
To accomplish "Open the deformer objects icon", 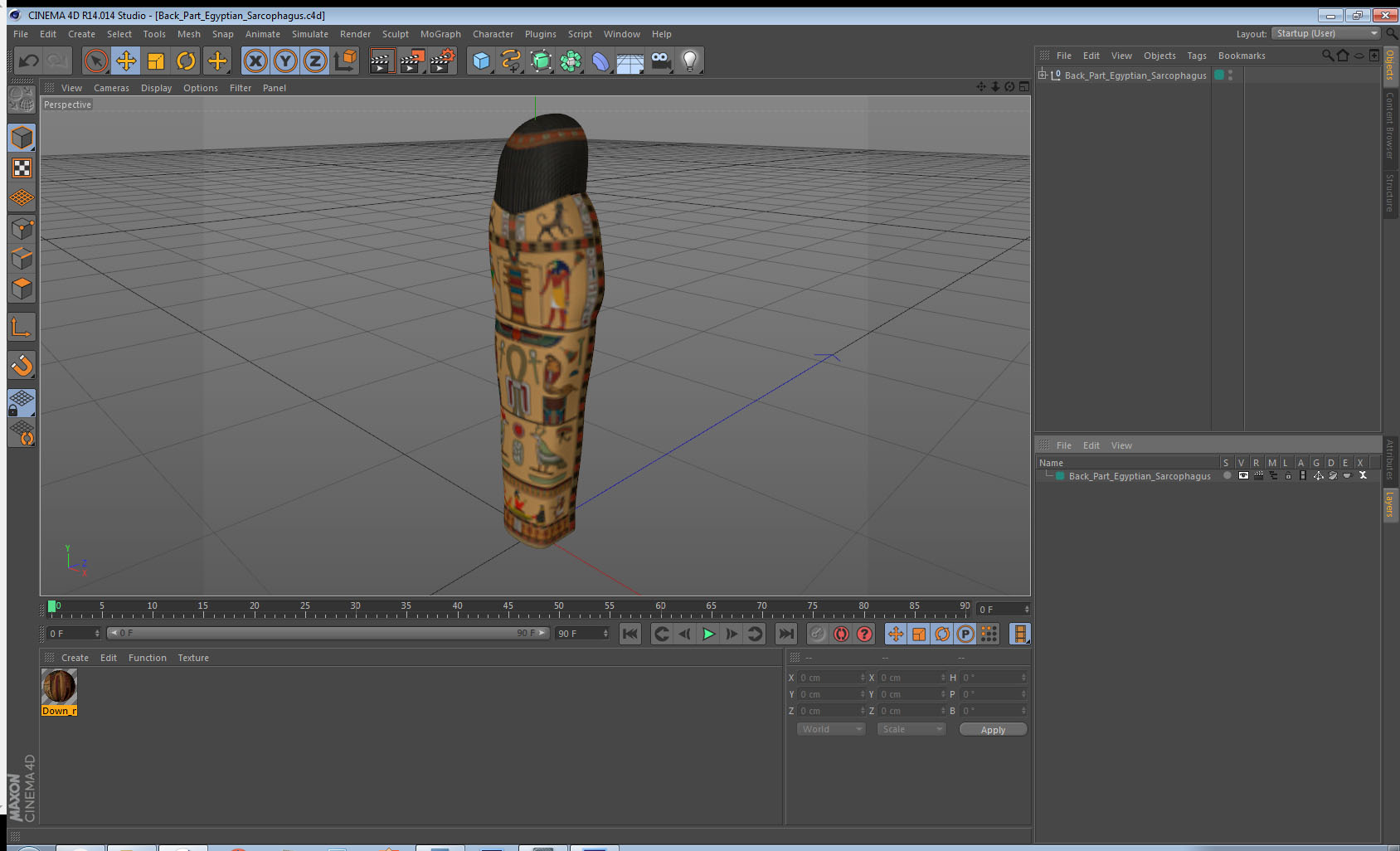I will point(600,61).
